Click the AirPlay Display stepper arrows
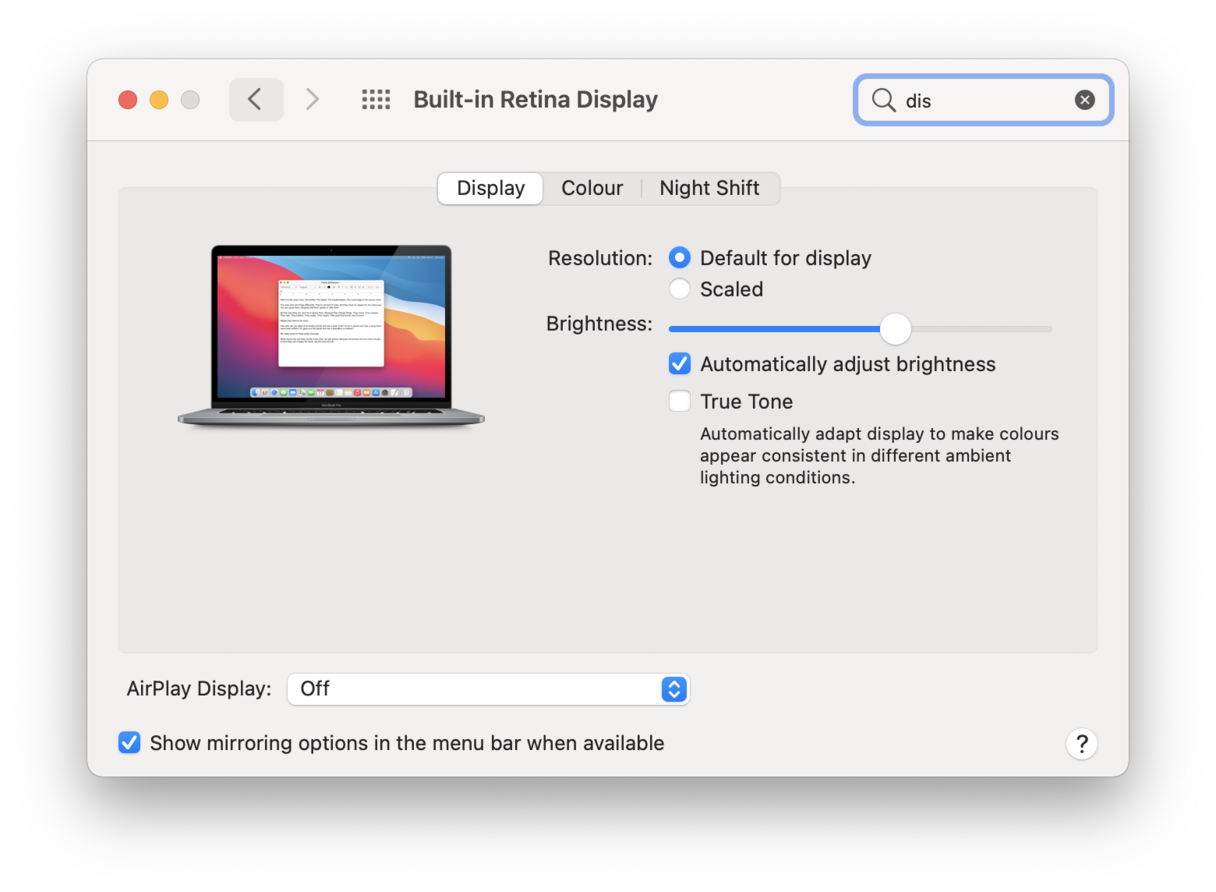This screenshot has width=1216, height=892. pos(673,689)
